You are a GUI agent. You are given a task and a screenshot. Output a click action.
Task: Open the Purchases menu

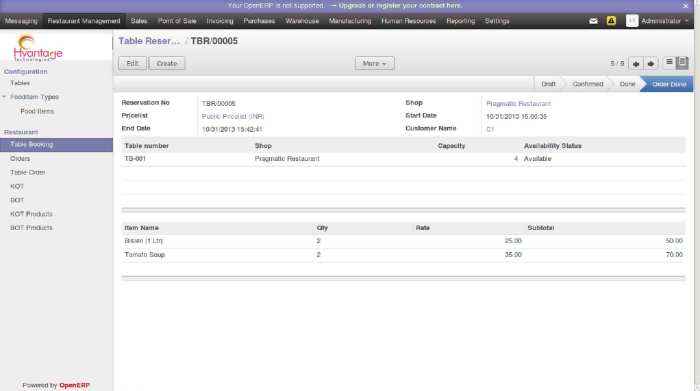point(259,21)
